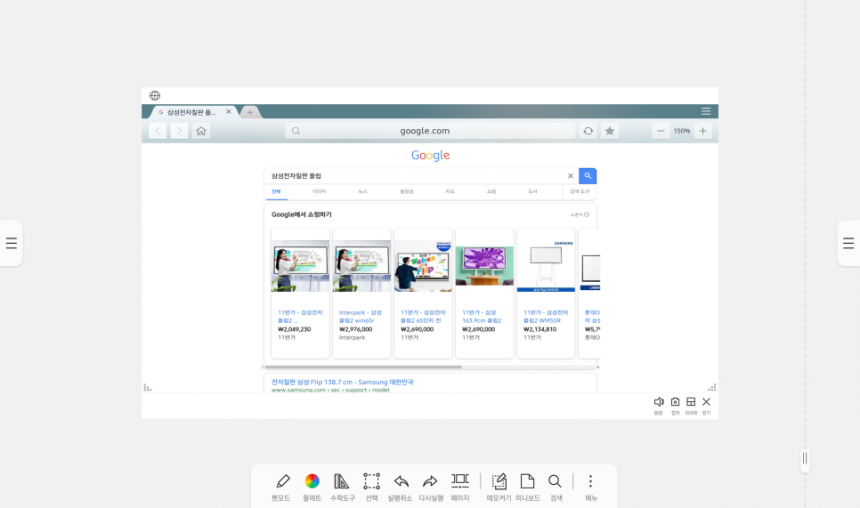Click the Google logo
This screenshot has height=508, width=860.
click(x=431, y=155)
